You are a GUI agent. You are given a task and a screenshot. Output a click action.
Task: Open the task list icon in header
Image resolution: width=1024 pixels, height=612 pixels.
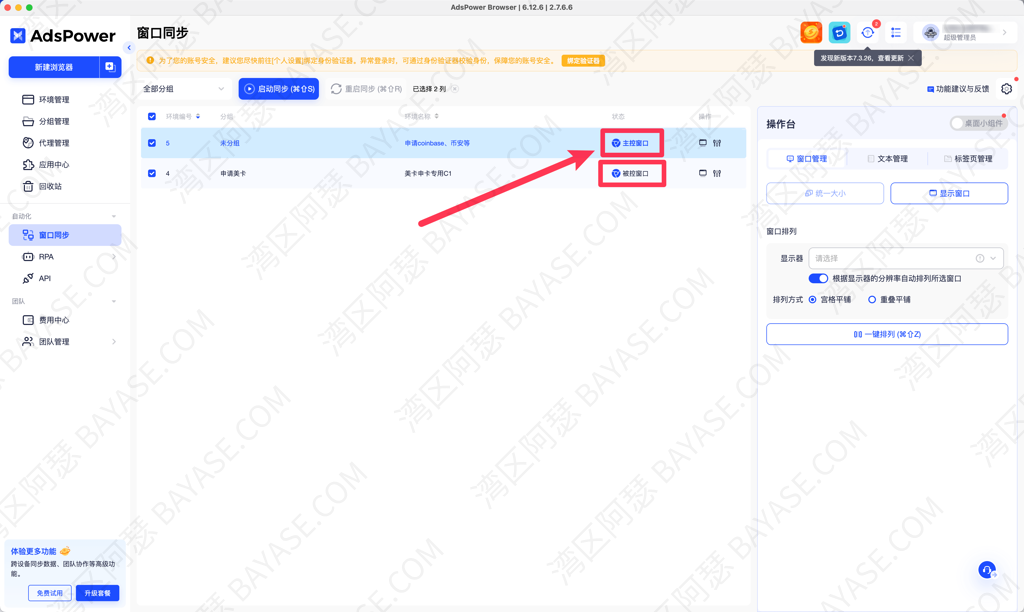click(x=896, y=33)
